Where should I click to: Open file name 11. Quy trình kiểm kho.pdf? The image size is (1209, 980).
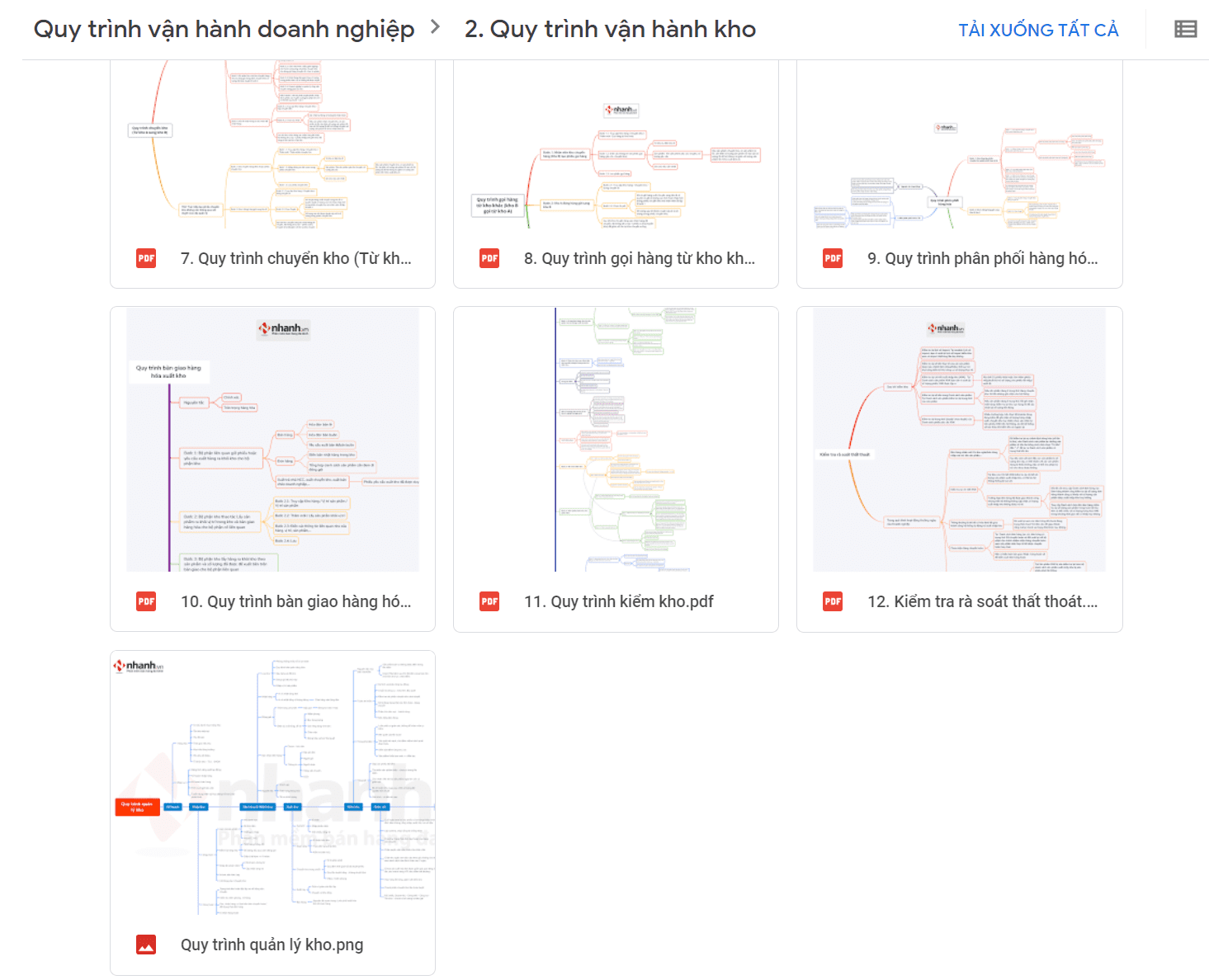[x=618, y=601]
